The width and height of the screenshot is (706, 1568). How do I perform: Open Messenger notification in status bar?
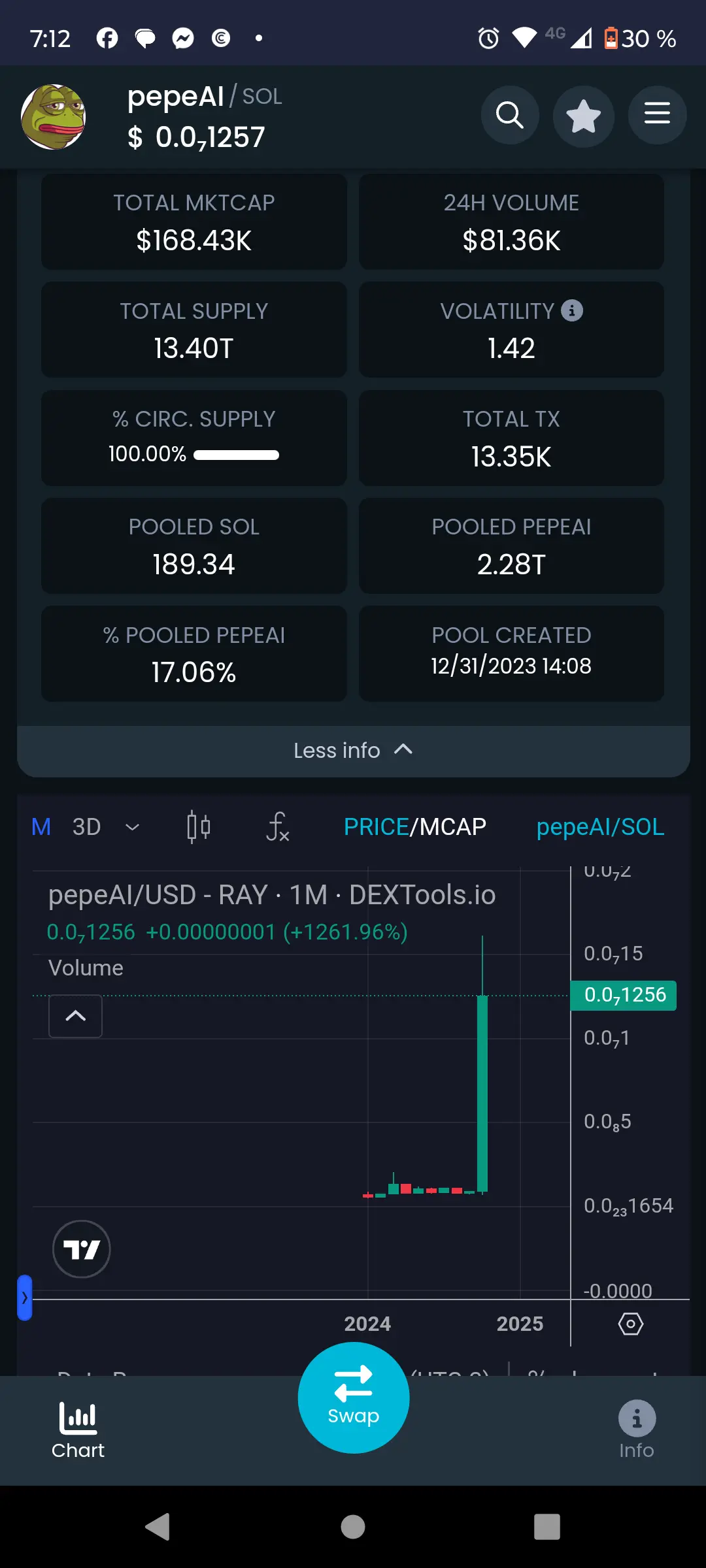(x=183, y=39)
